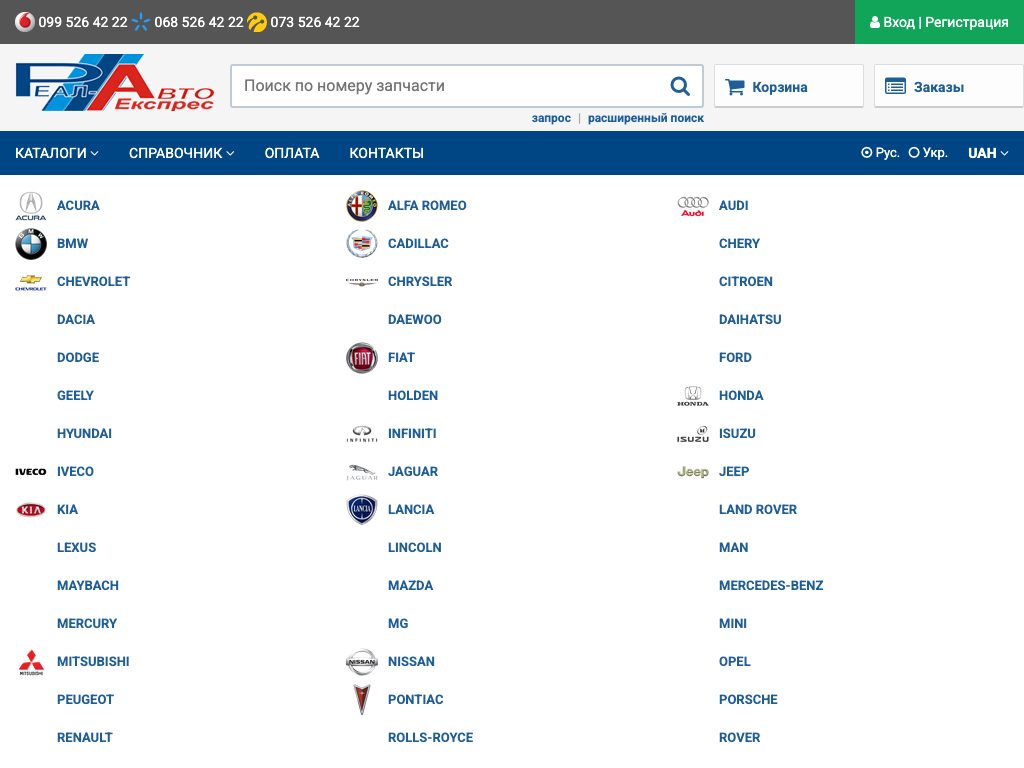Image resolution: width=1024 pixels, height=768 pixels.
Task: Click the Jaguar leaping cat logo
Action: click(x=362, y=472)
